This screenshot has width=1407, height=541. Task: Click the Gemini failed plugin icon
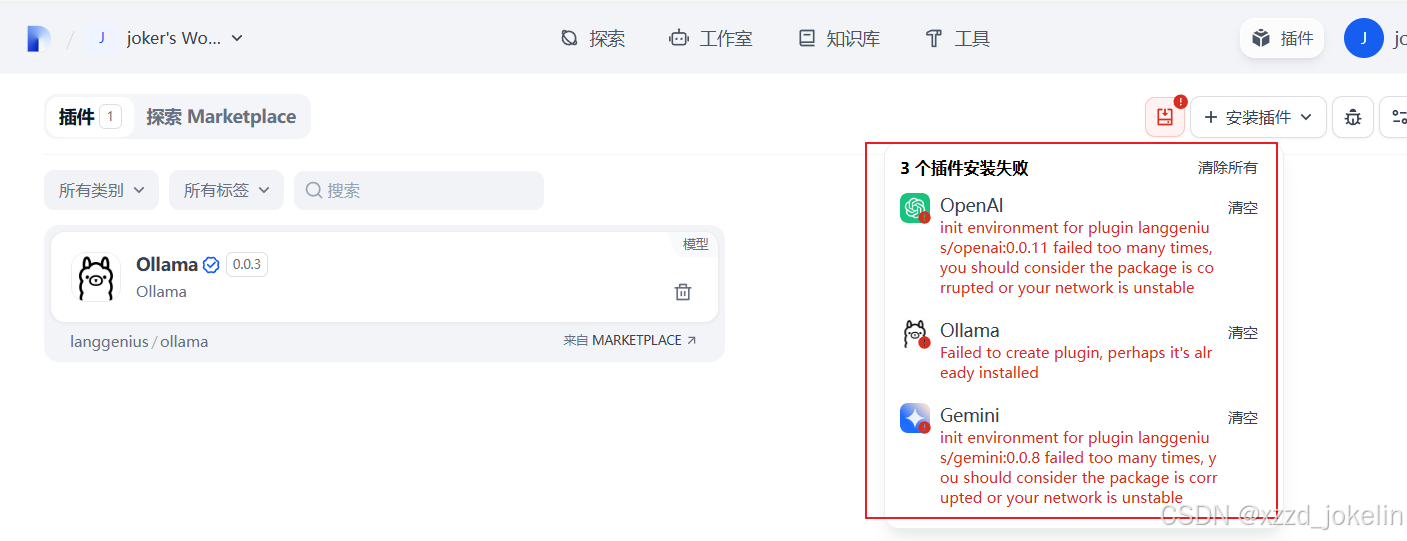pos(915,418)
